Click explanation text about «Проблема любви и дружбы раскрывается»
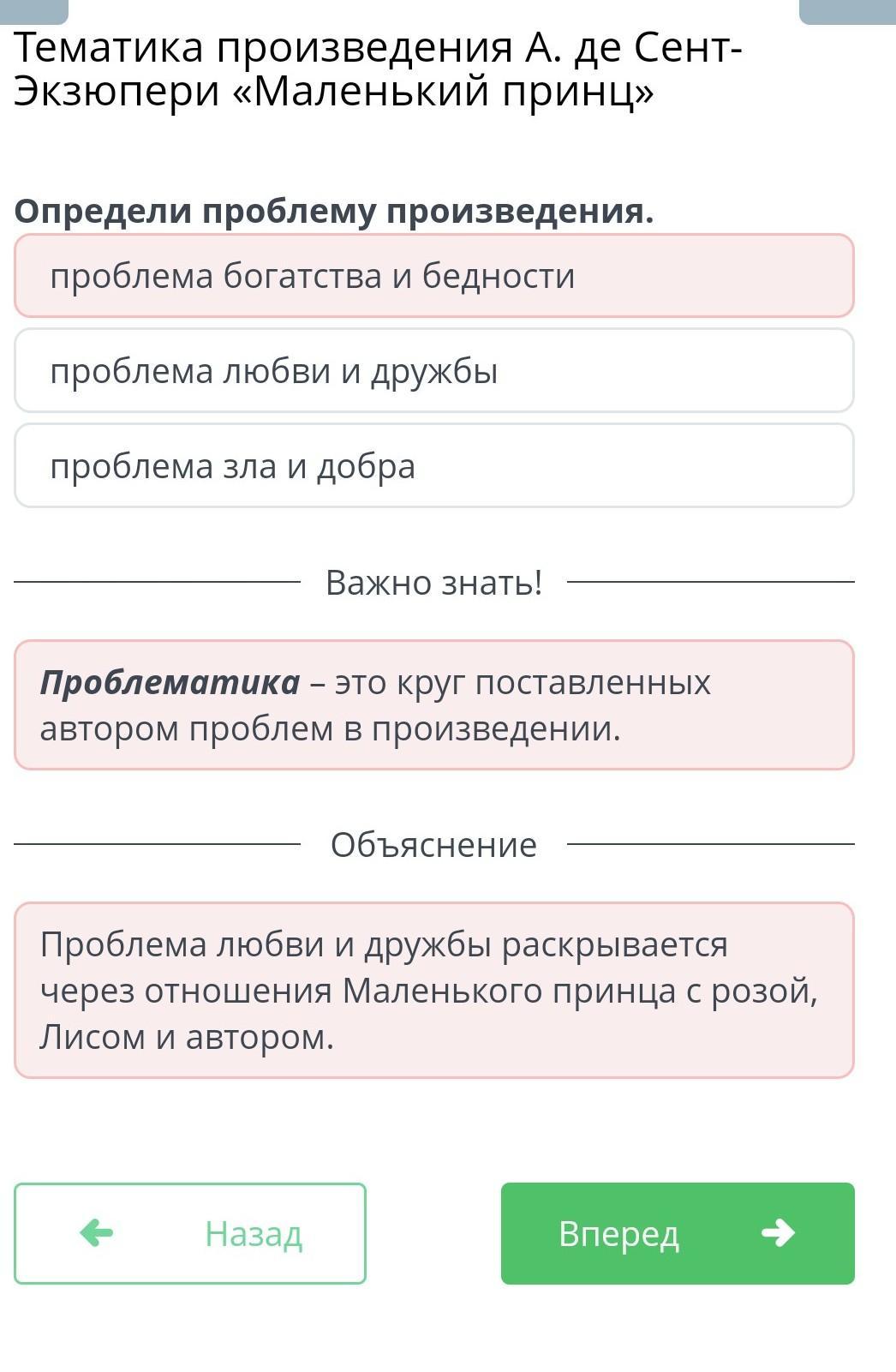The height and width of the screenshot is (1372, 896). [x=384, y=944]
